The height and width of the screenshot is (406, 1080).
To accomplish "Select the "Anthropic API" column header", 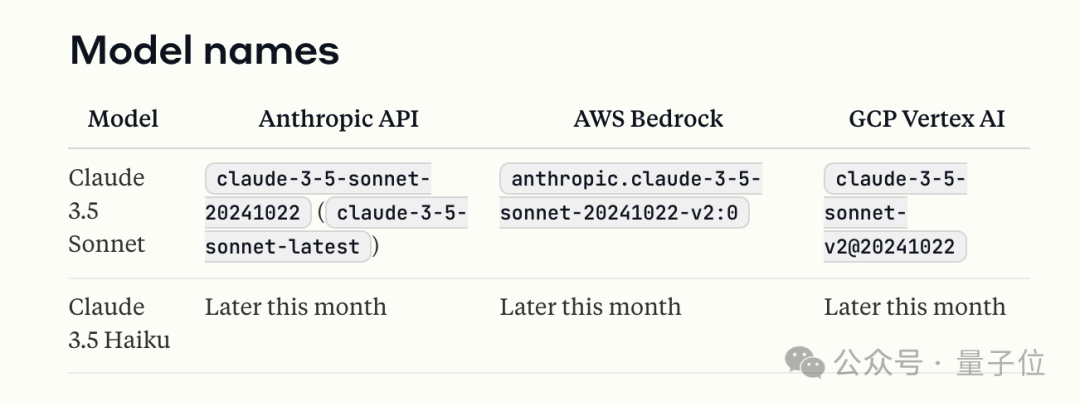I will [338, 119].
